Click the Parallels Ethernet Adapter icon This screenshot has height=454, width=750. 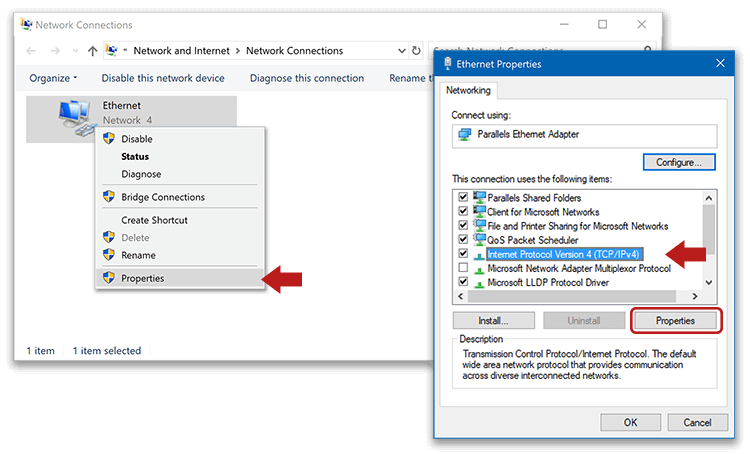click(464, 135)
